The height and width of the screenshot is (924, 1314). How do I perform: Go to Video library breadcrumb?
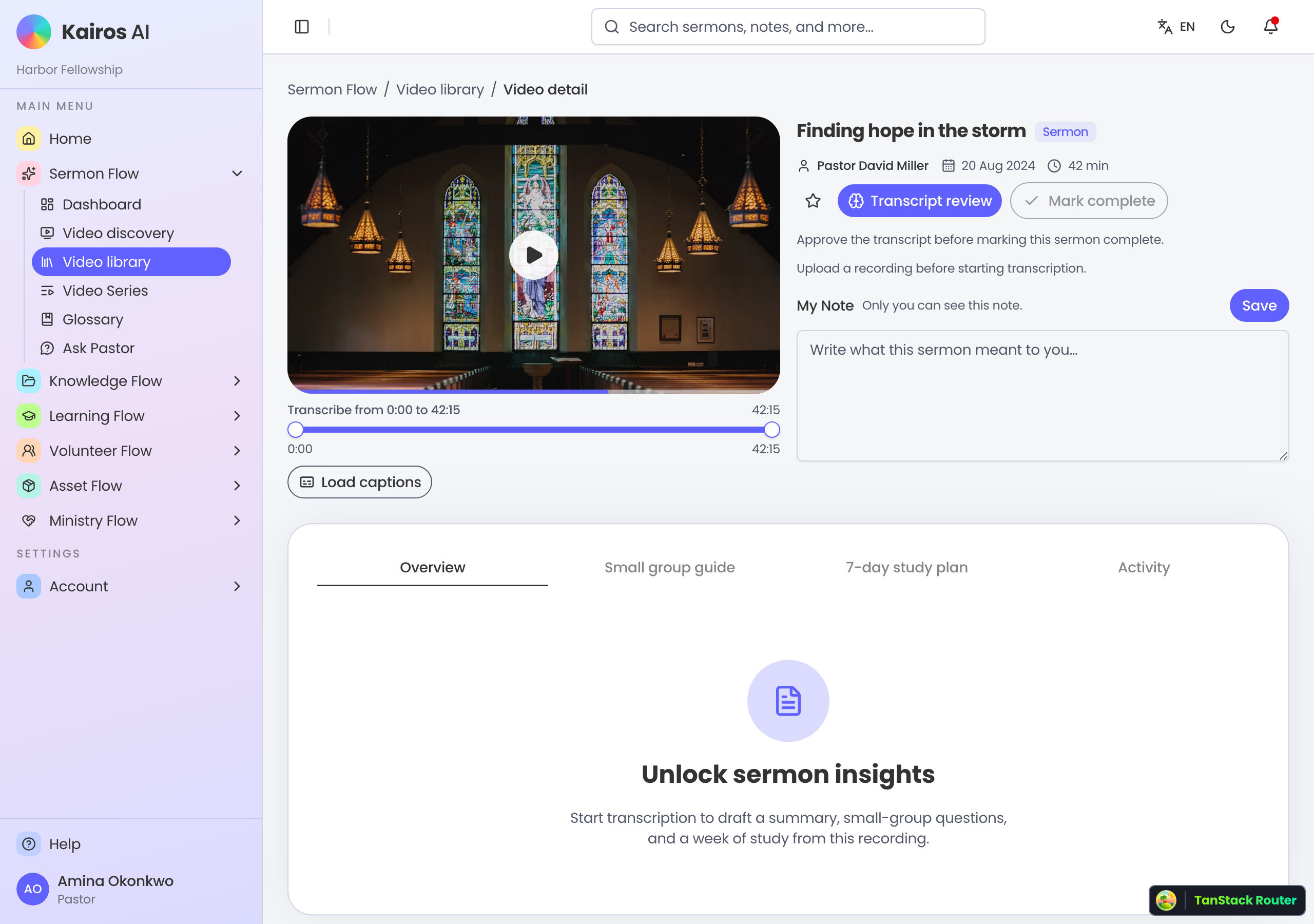439,89
